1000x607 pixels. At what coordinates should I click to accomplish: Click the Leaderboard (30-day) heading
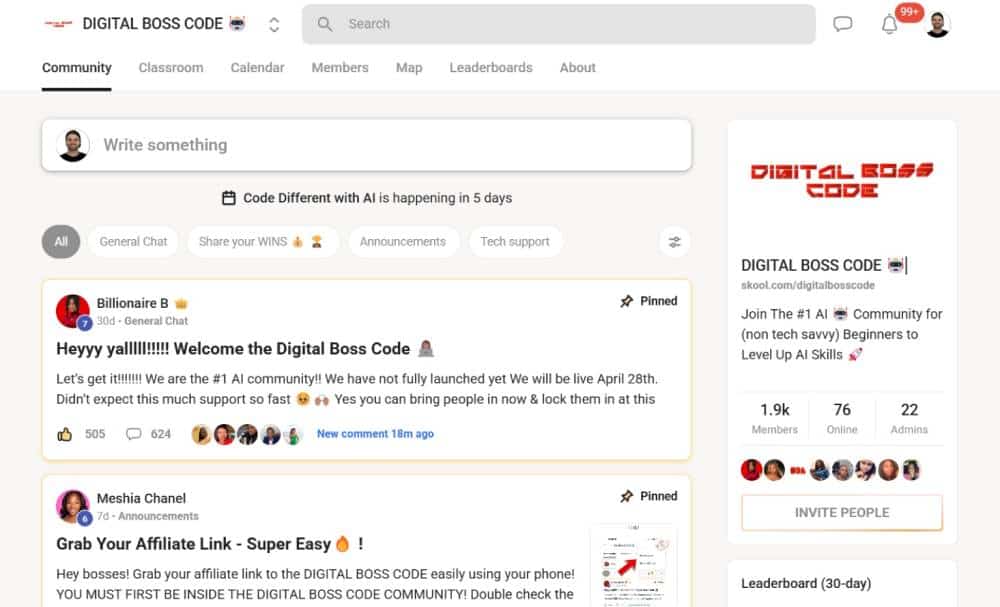point(805,583)
